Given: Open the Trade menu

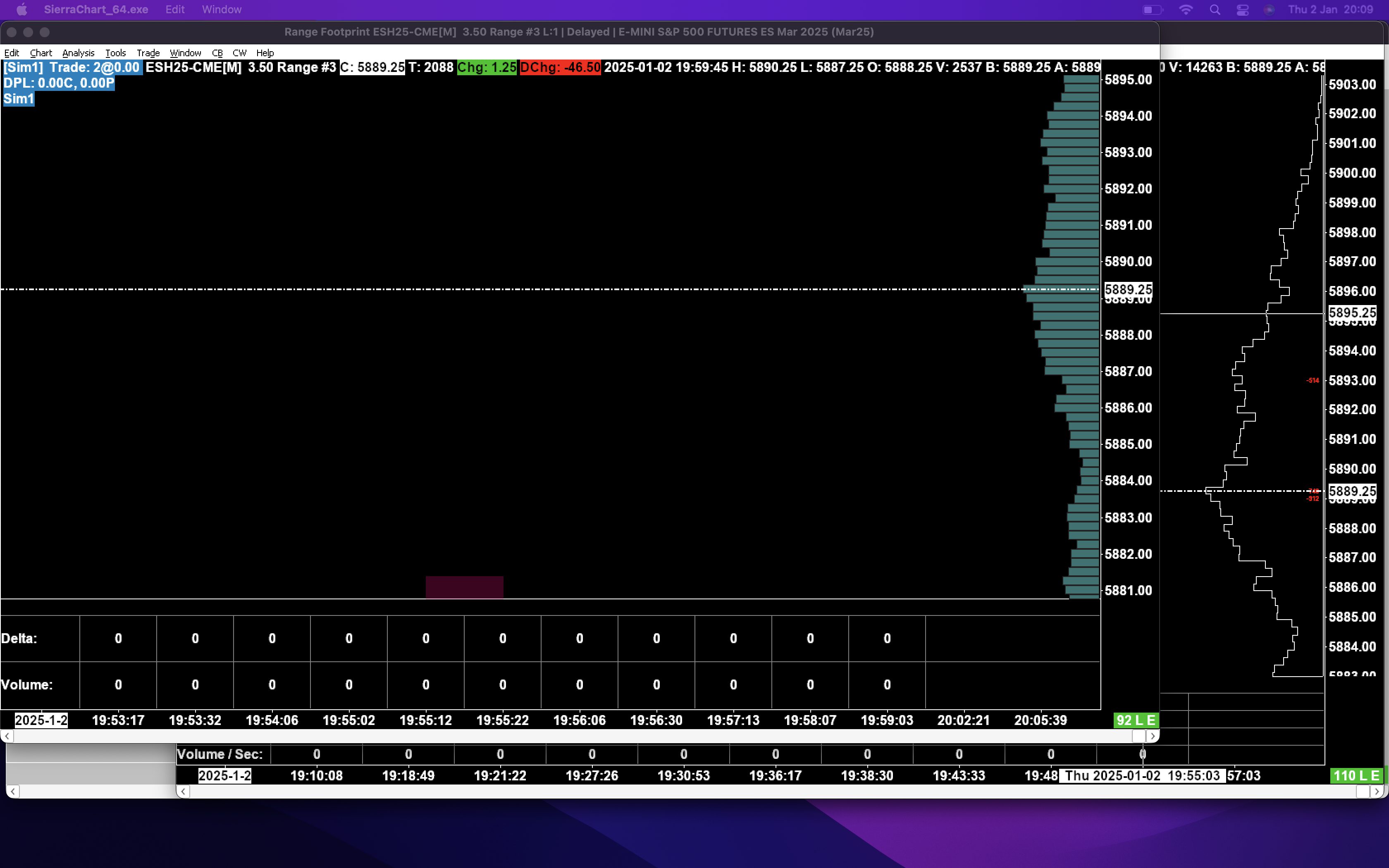Looking at the screenshot, I should click(148, 53).
